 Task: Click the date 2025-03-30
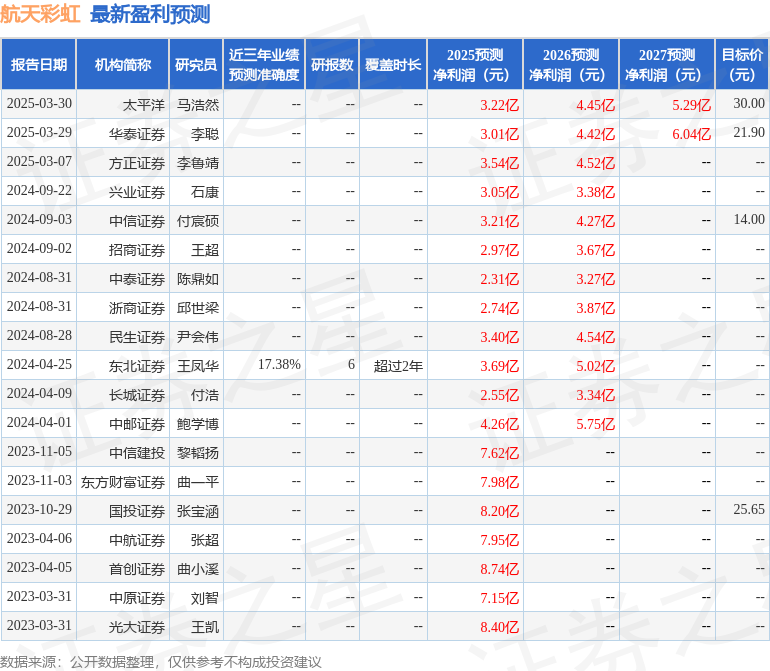tap(39, 104)
